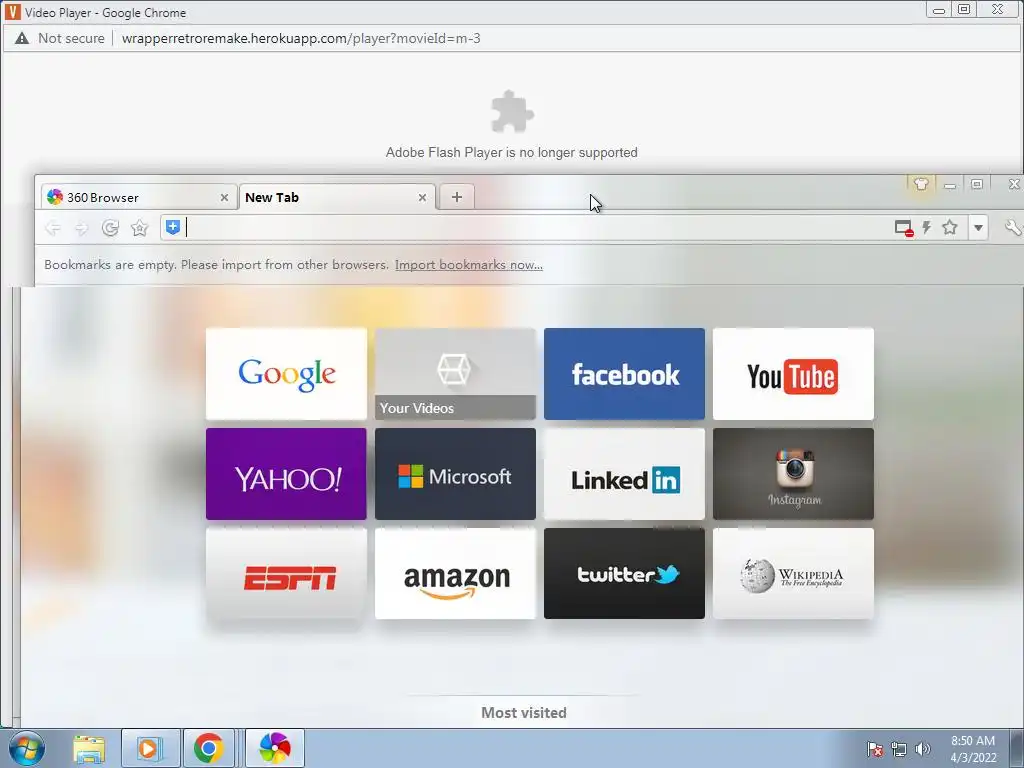The width and height of the screenshot is (1024, 768).
Task: Open the Instagram speed dial tile
Action: (x=793, y=474)
